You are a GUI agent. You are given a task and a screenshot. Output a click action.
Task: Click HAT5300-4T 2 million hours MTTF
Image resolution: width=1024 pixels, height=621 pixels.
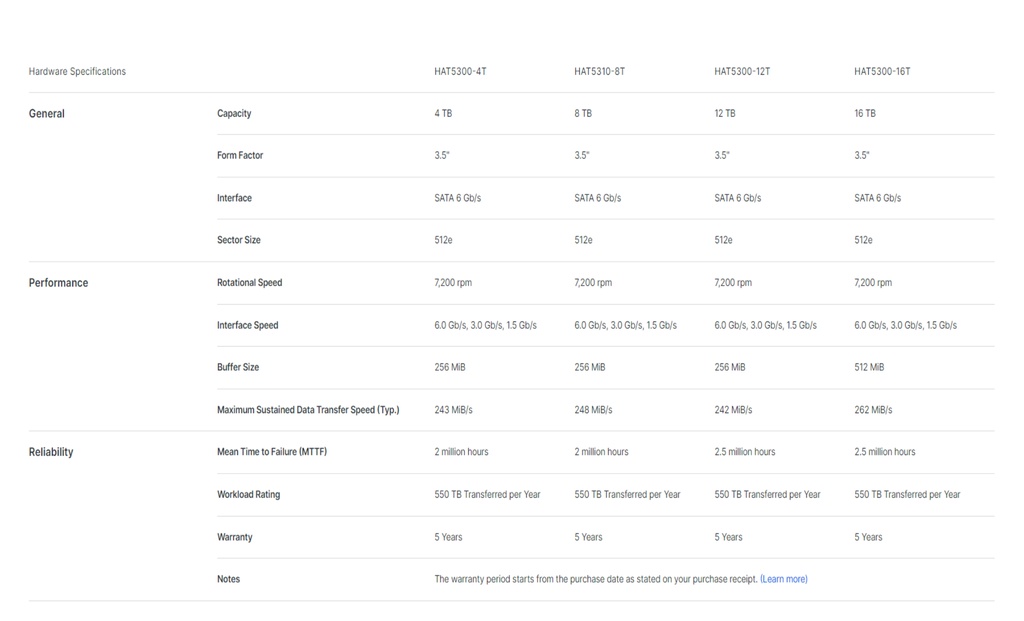point(461,452)
